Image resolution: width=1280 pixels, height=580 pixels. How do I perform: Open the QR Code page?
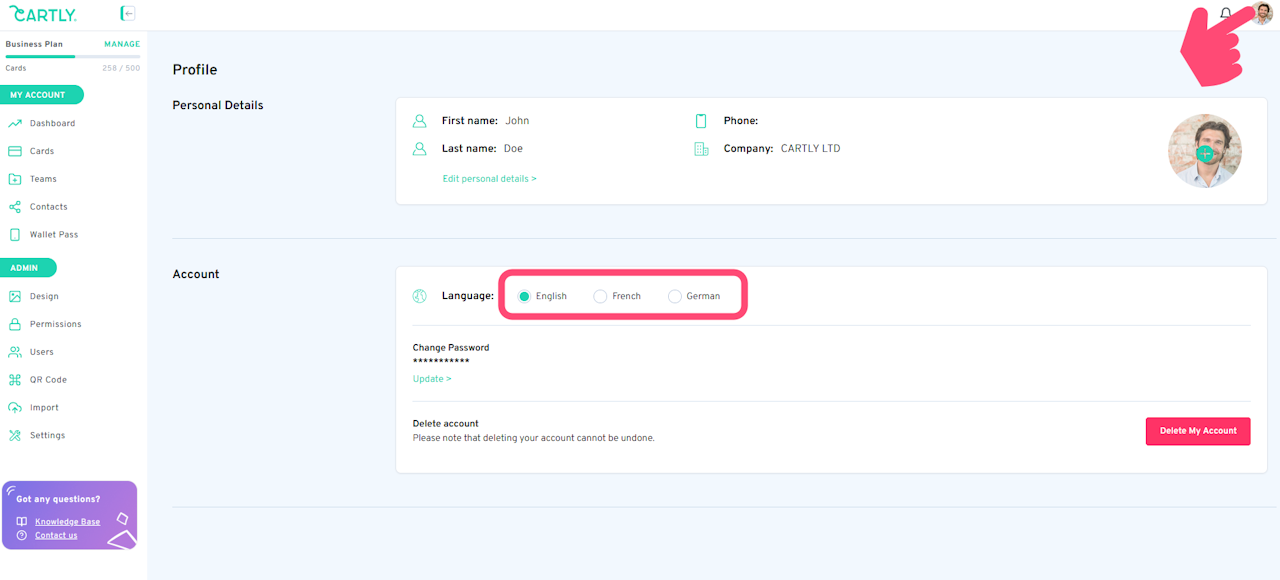tap(48, 380)
